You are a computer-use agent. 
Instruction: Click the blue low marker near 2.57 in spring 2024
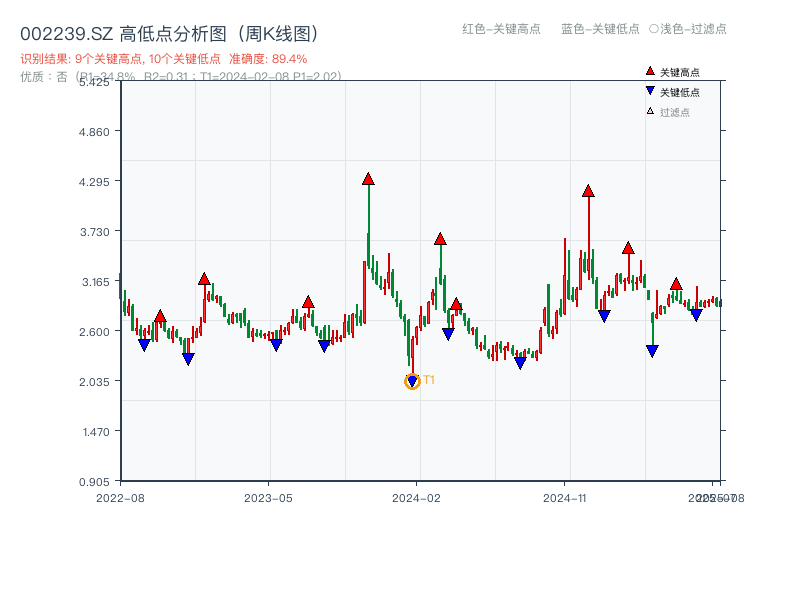(448, 334)
